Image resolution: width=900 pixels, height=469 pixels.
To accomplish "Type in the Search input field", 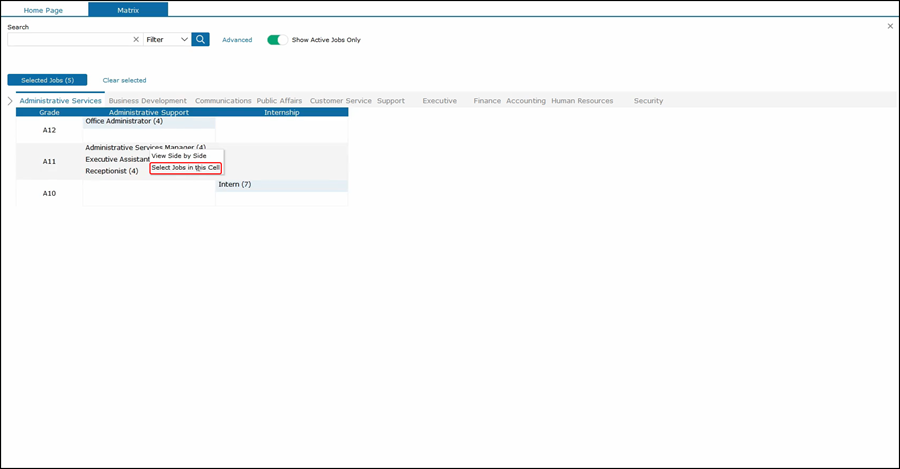I will click(x=68, y=40).
